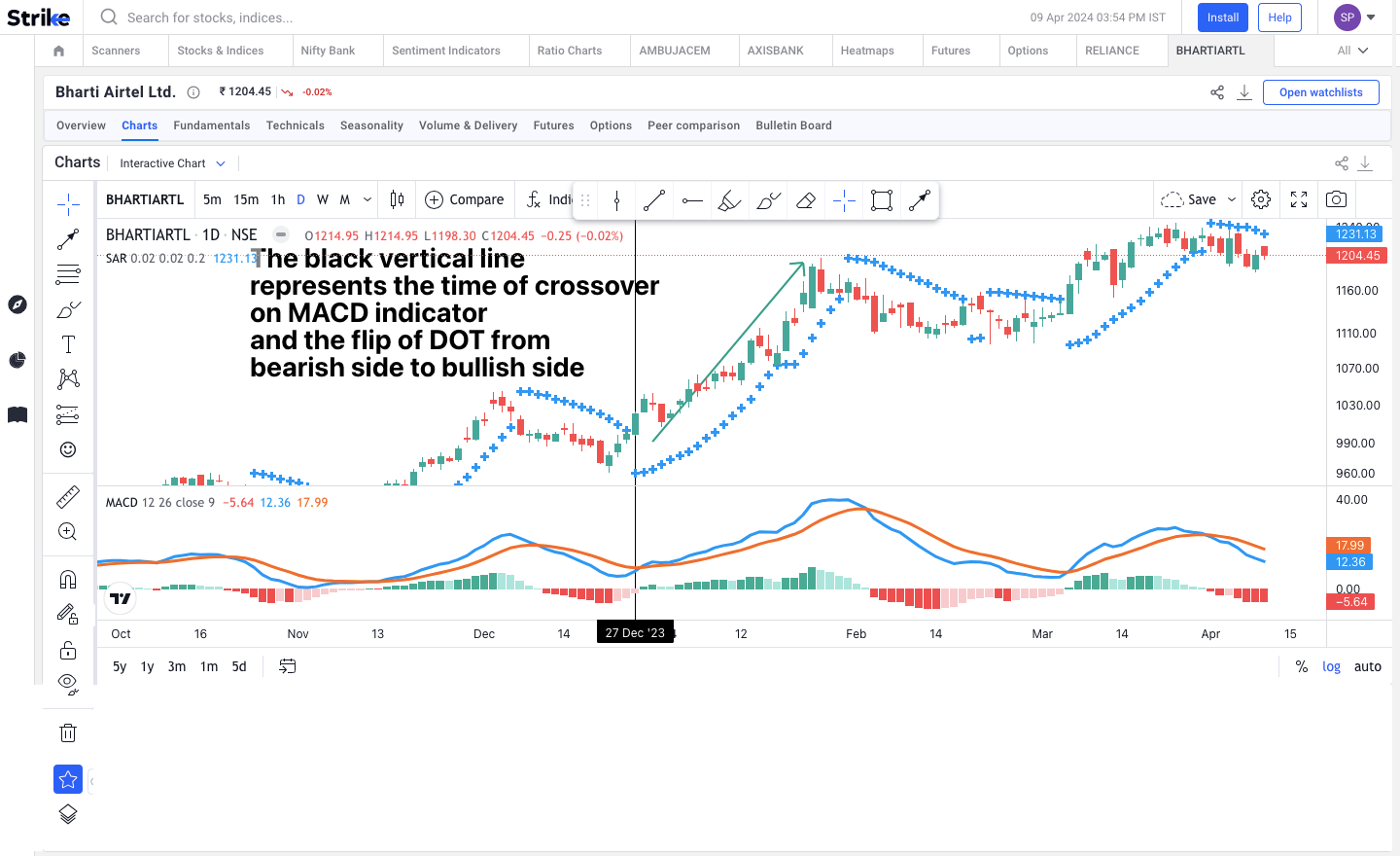Toggle magnet mode for drawings
The height and width of the screenshot is (856, 1400).
68,580
